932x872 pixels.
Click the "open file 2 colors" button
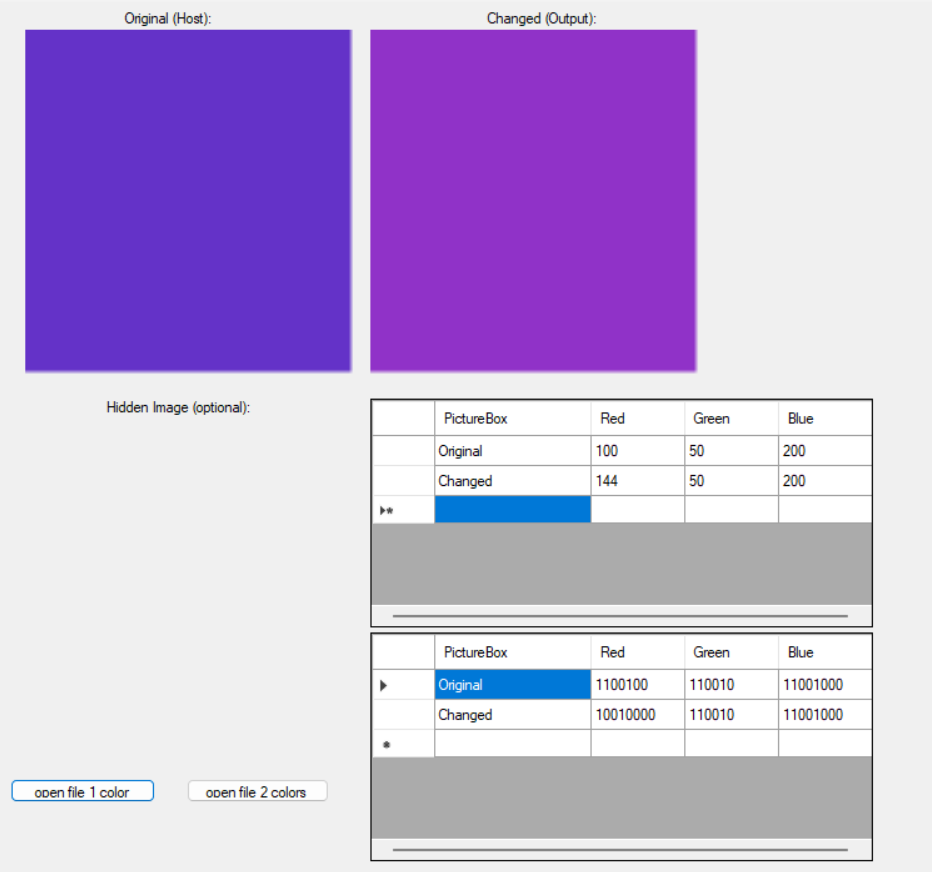pyautogui.click(x=257, y=791)
